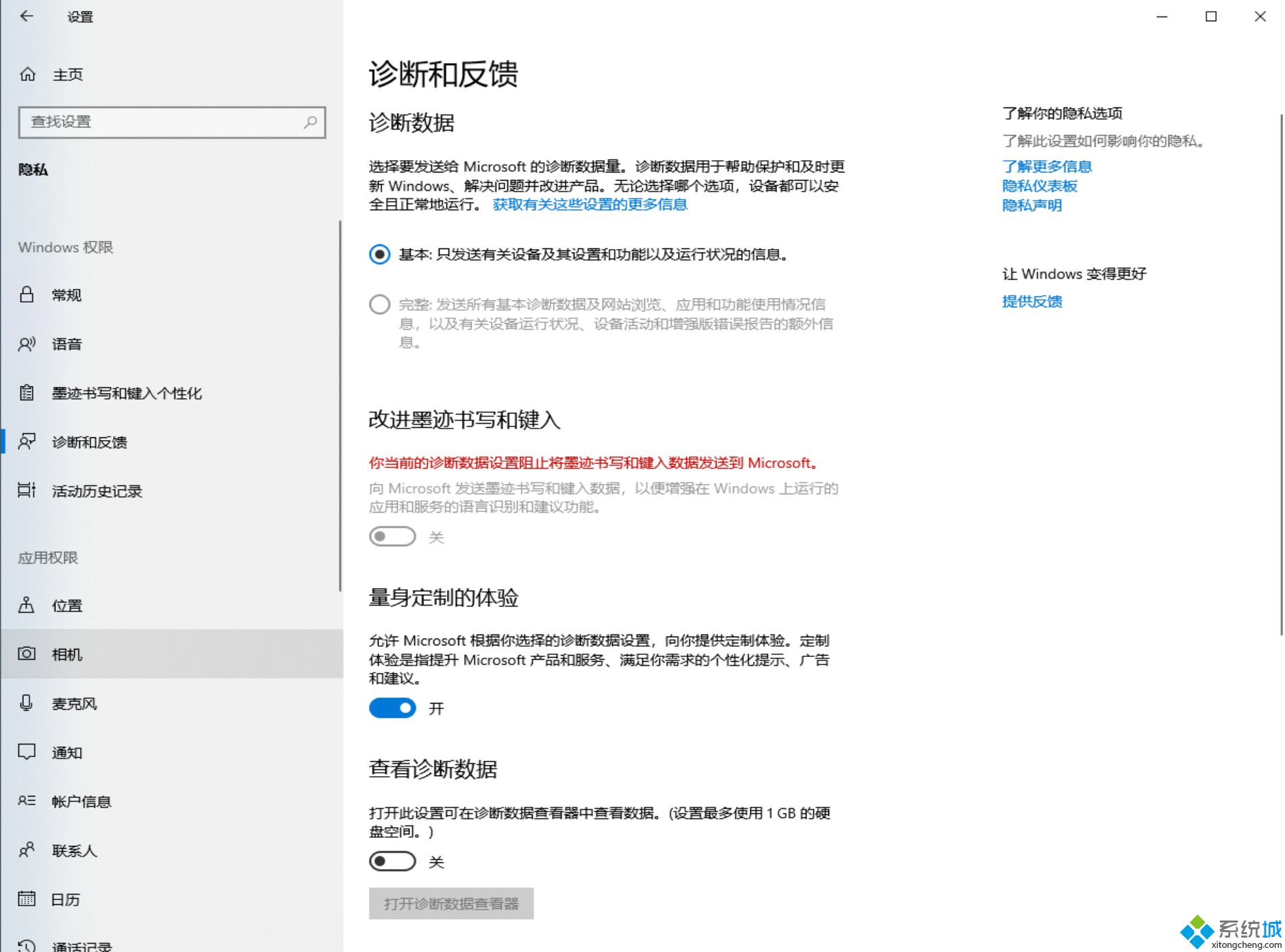Click the main page vertical scrollbar

coord(1282,375)
